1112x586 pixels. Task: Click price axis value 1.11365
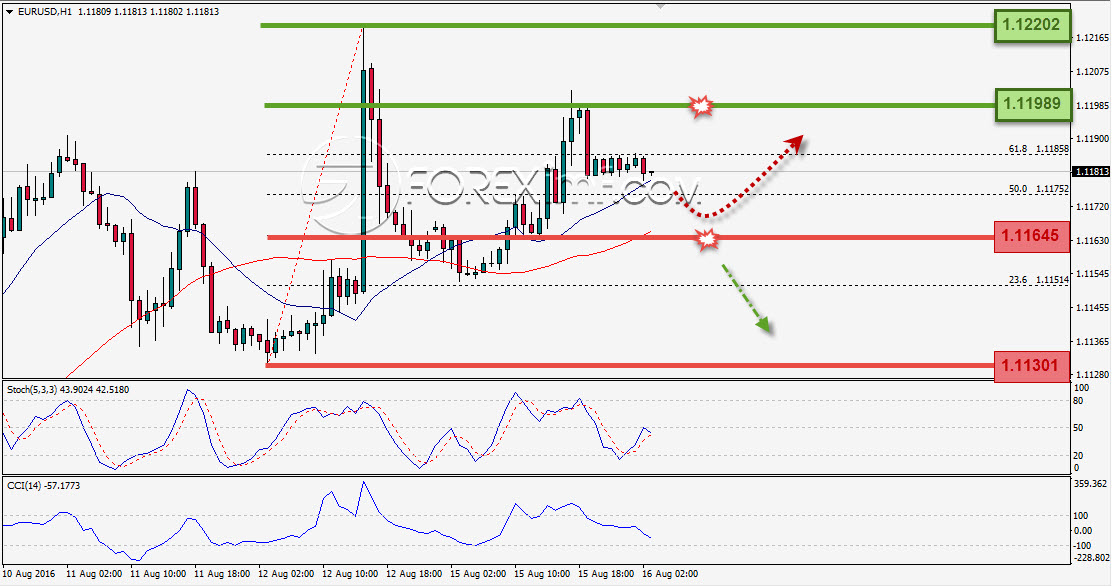(x=1092, y=342)
